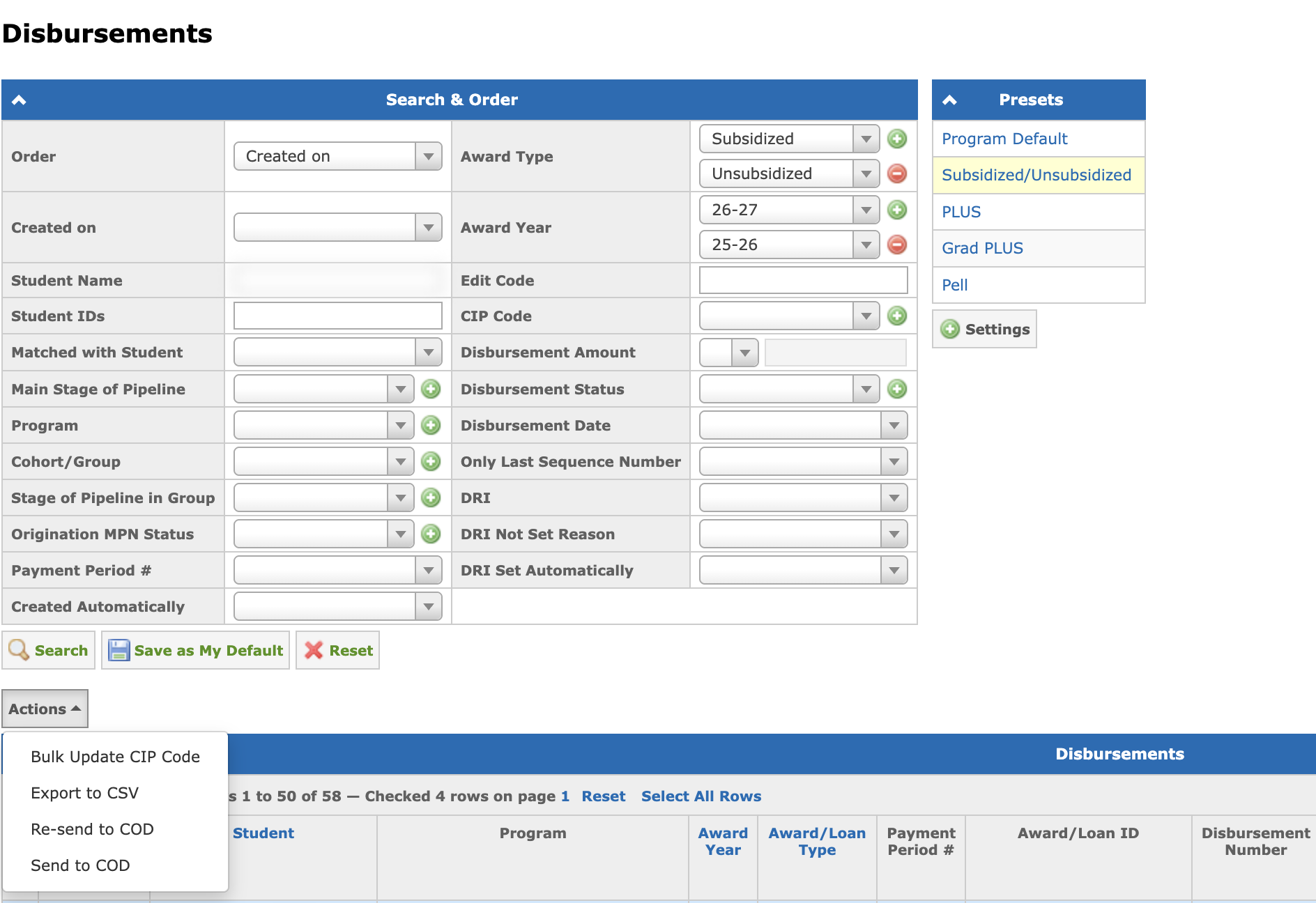Add another Disbursement Status filter

tap(897, 389)
